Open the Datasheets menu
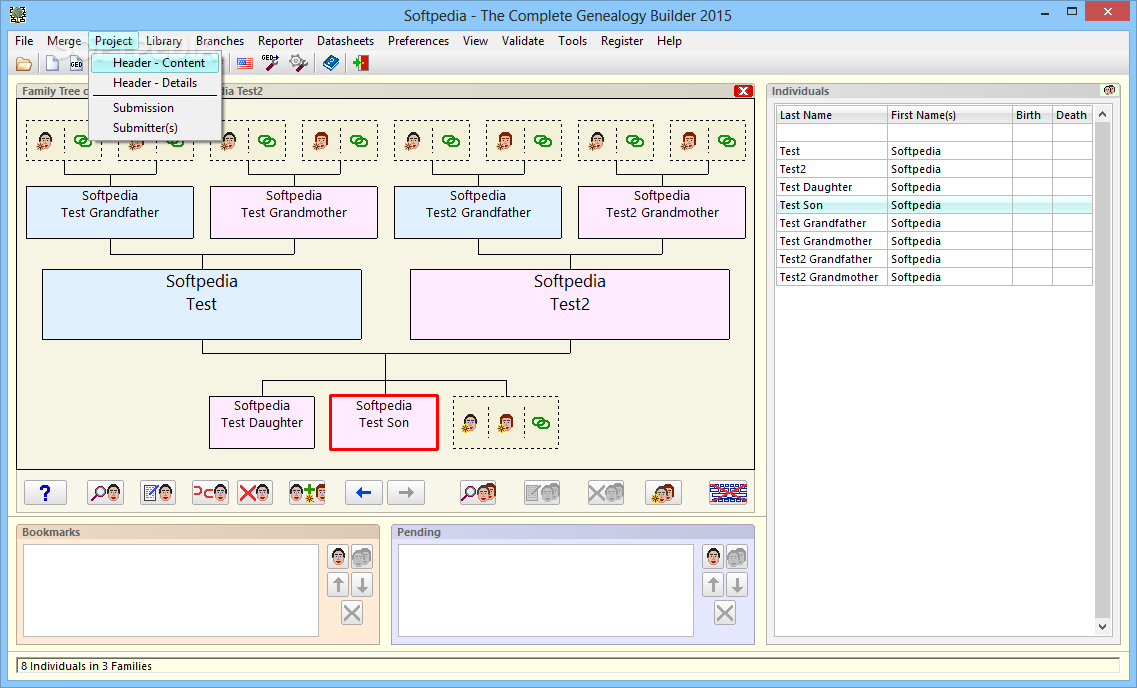This screenshot has height=688, width=1137. (x=345, y=41)
